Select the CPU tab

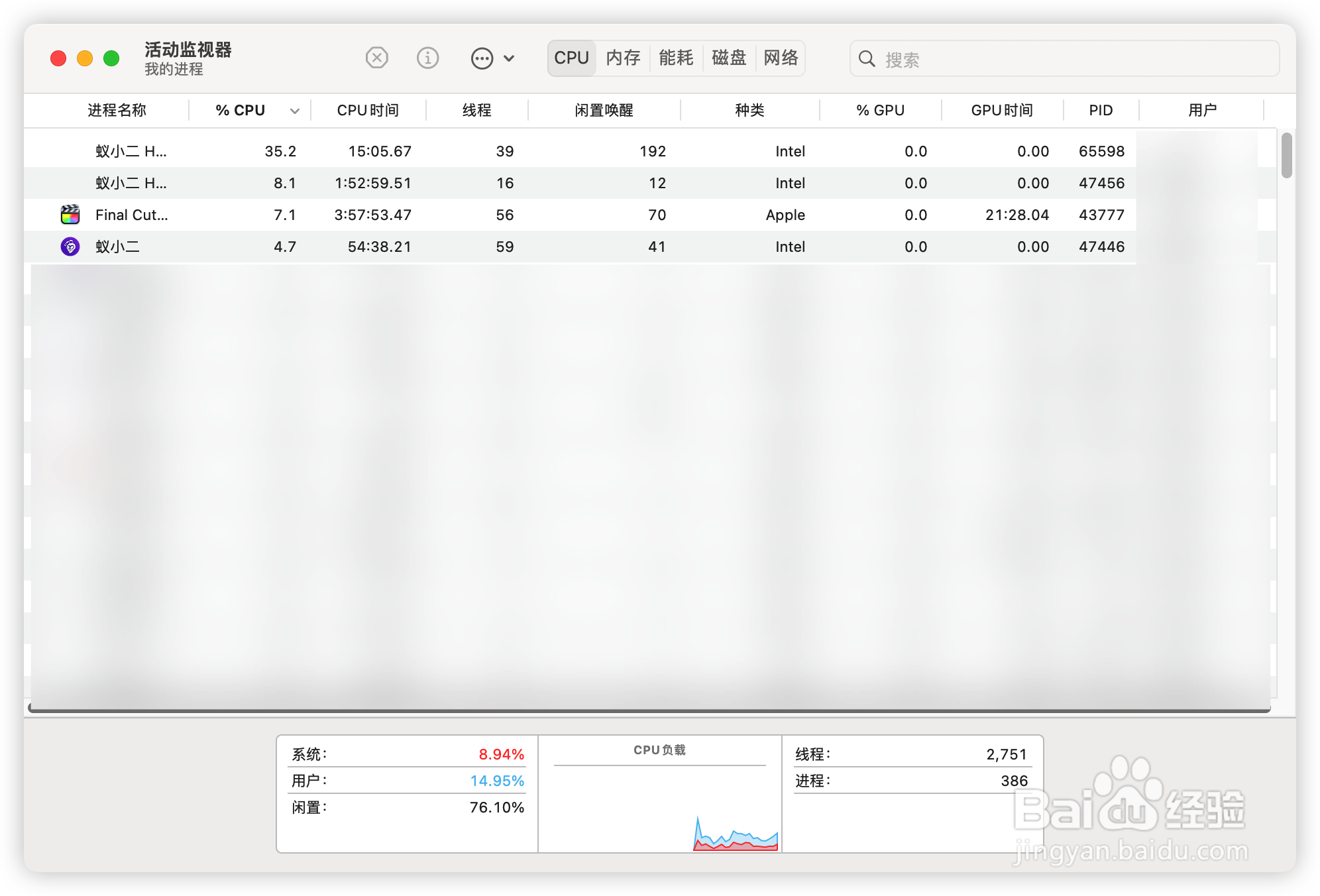[x=571, y=58]
